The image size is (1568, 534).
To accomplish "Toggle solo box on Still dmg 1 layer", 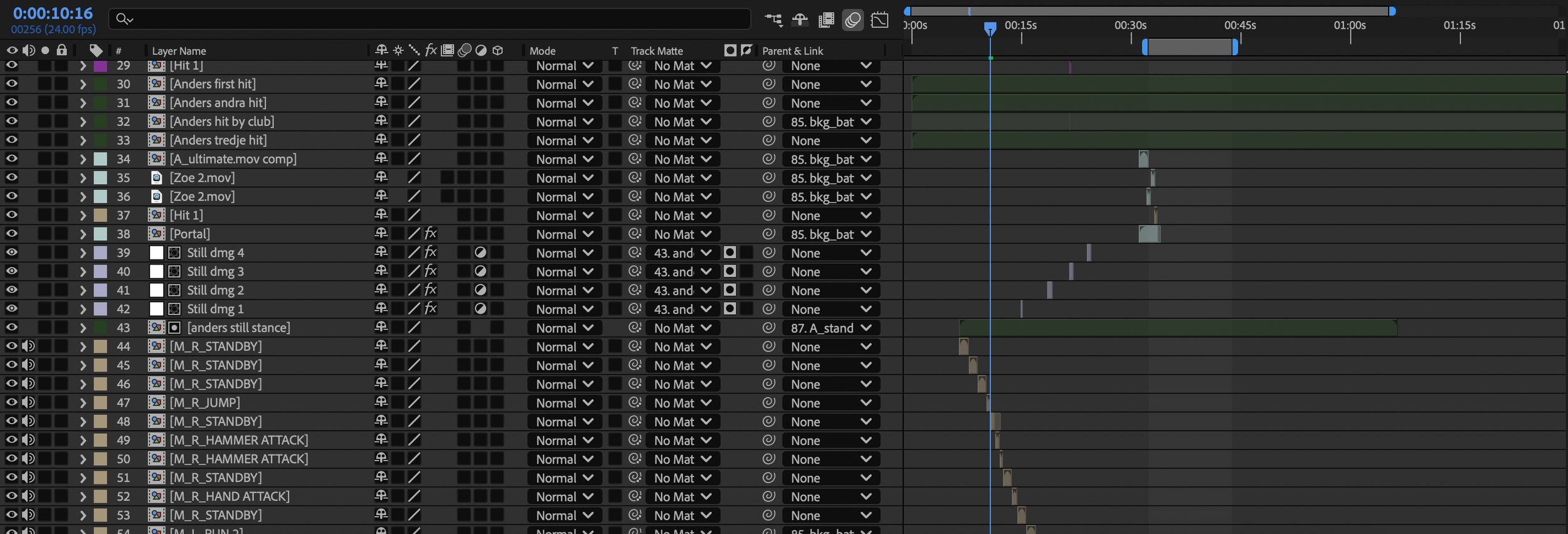I will click(45, 309).
